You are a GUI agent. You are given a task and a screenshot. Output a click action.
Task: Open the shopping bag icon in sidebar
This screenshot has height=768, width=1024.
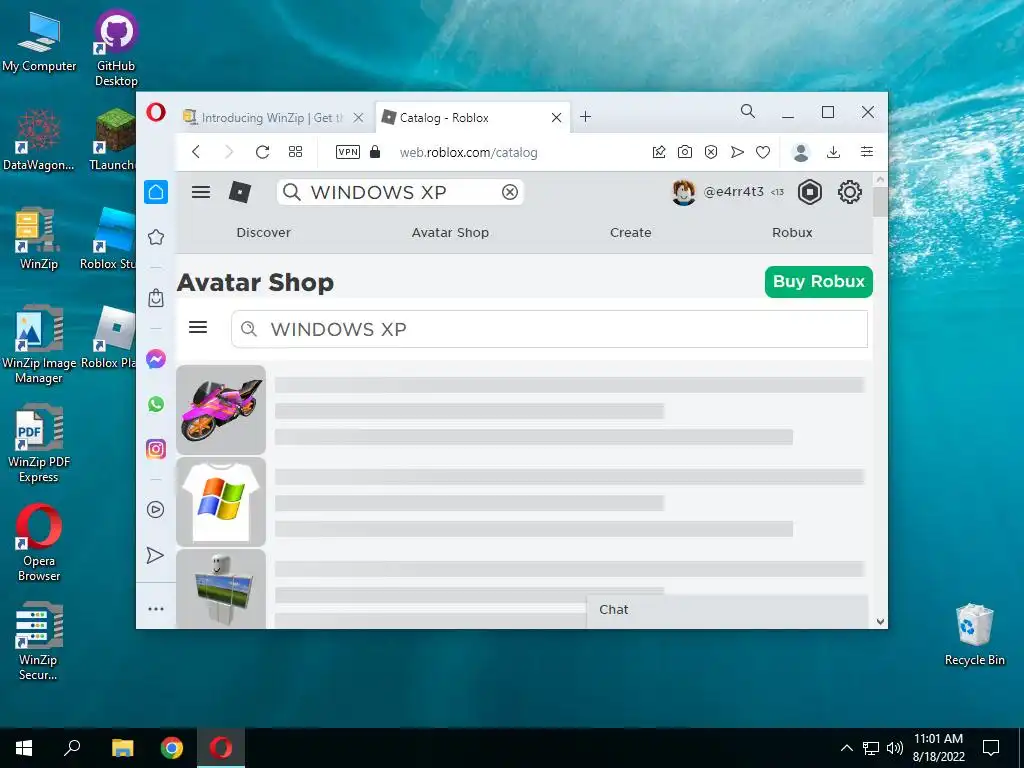click(156, 298)
